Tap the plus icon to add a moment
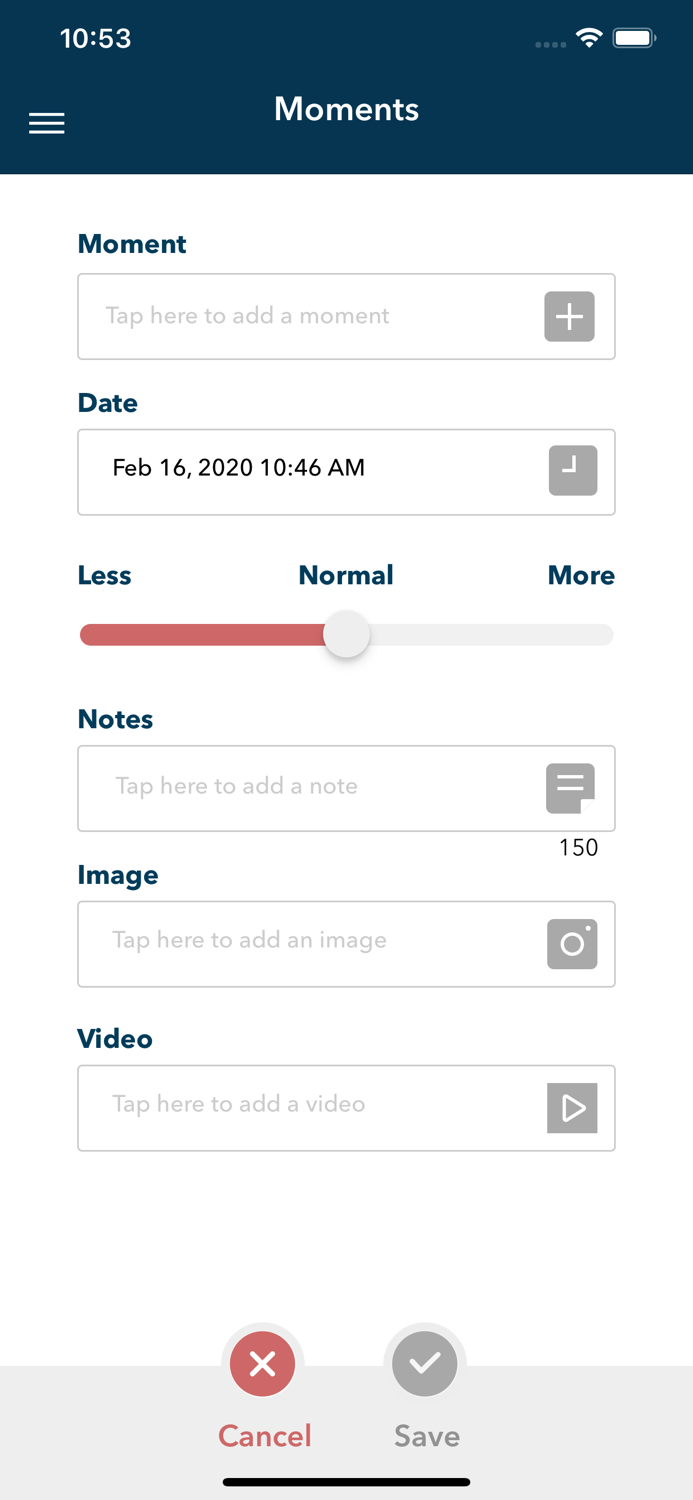This screenshot has width=693, height=1500. 569,317
